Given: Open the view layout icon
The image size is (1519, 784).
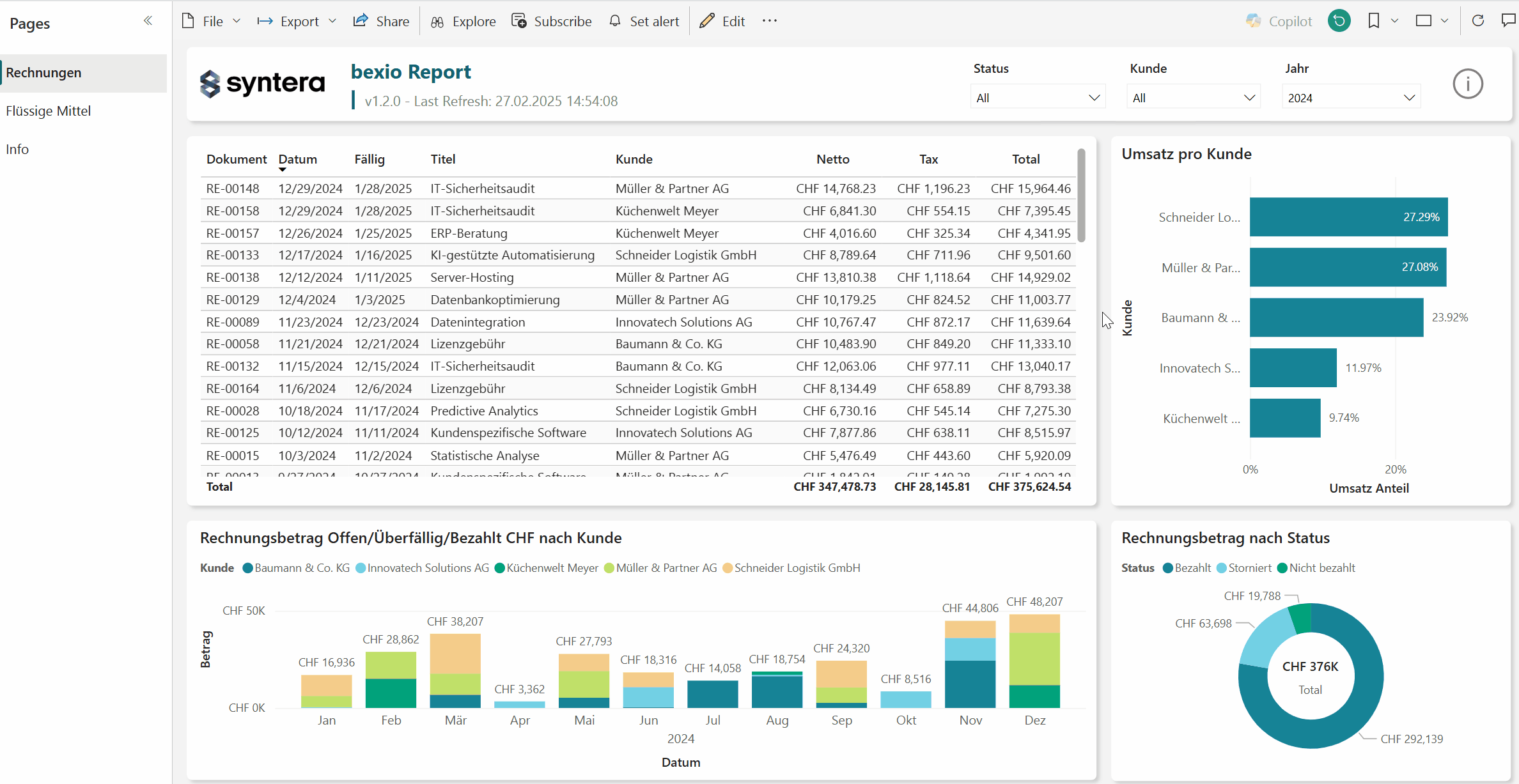Looking at the screenshot, I should pos(1424,21).
